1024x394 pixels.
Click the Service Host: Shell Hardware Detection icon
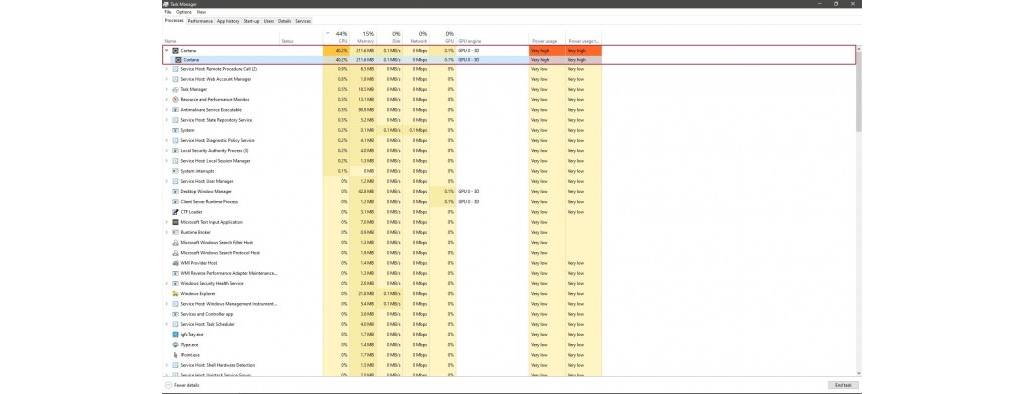click(175, 365)
